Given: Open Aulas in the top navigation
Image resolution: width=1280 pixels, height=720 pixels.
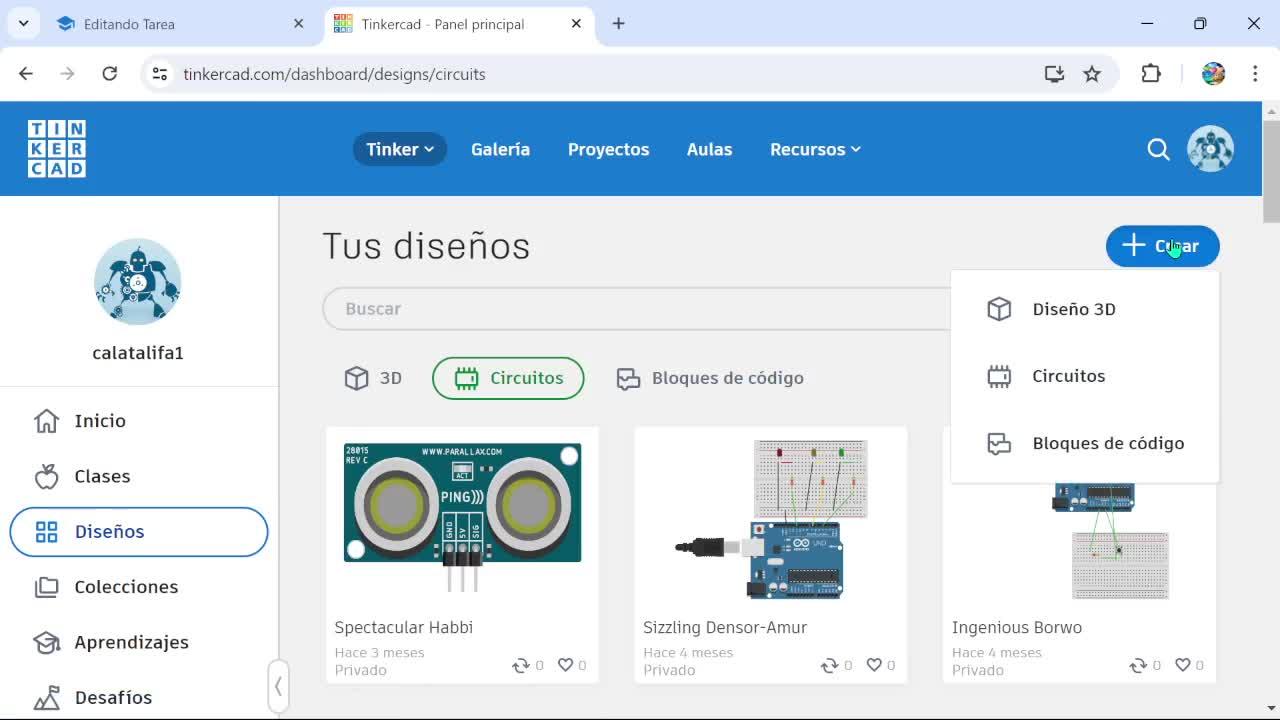Looking at the screenshot, I should click(x=709, y=149).
